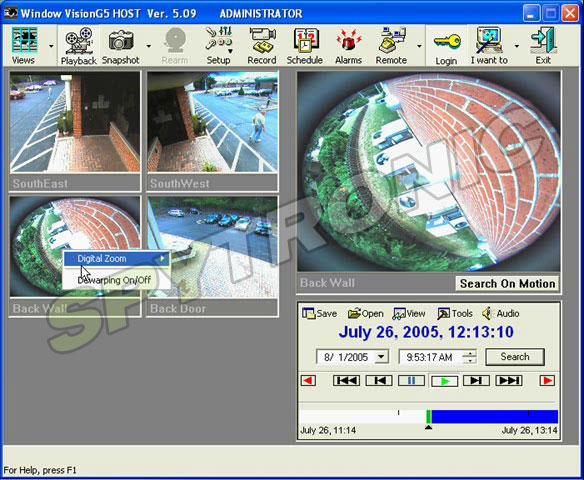Open Tools in the playback panel

click(x=455, y=314)
